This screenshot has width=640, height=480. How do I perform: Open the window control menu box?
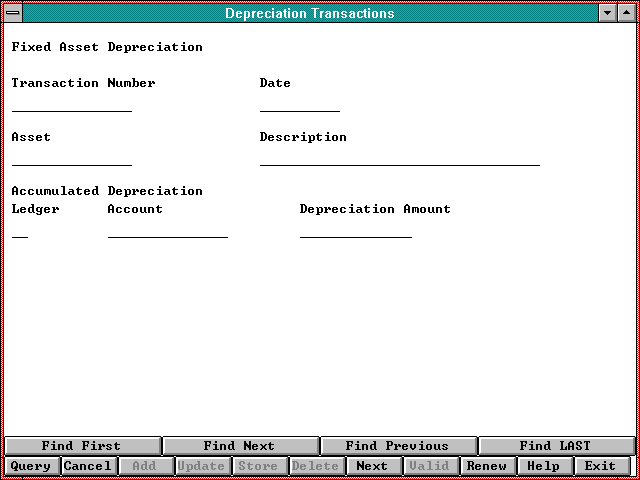coord(12,13)
